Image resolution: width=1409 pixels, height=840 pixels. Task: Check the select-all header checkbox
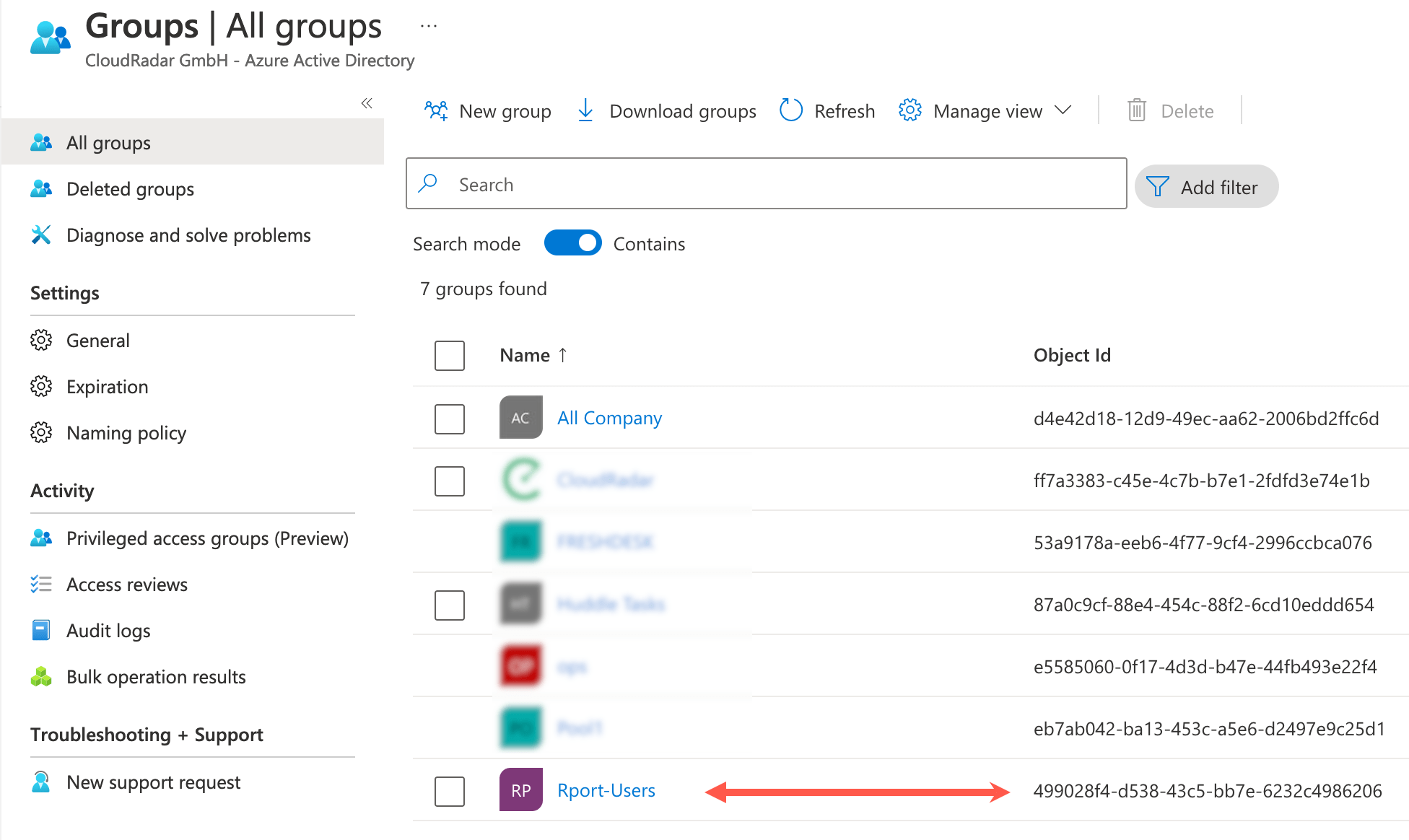pos(449,355)
